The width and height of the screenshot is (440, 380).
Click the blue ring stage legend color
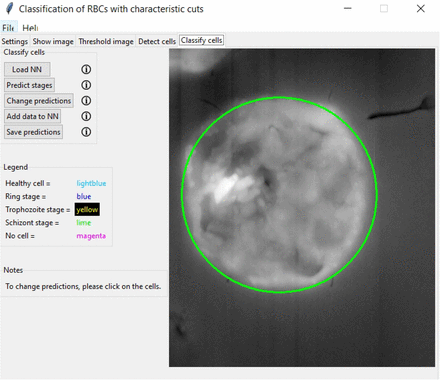(x=84, y=196)
